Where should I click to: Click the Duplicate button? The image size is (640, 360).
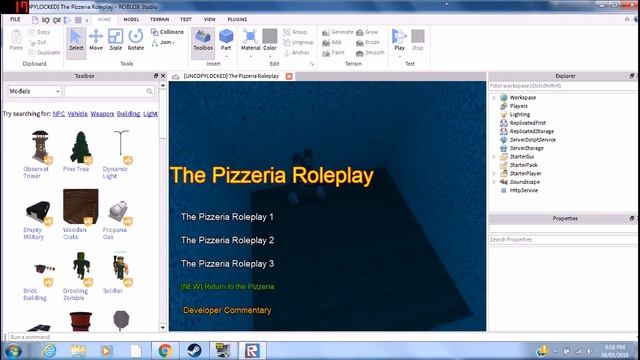coord(44,53)
